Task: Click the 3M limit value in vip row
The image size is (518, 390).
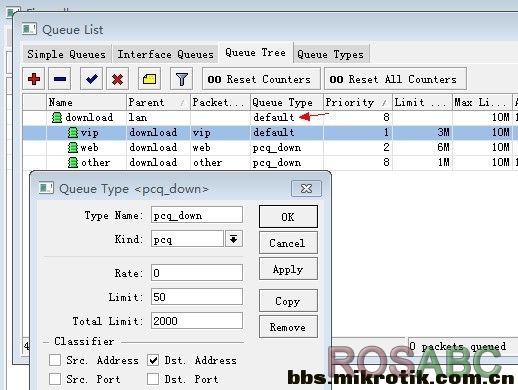Action: (443, 132)
